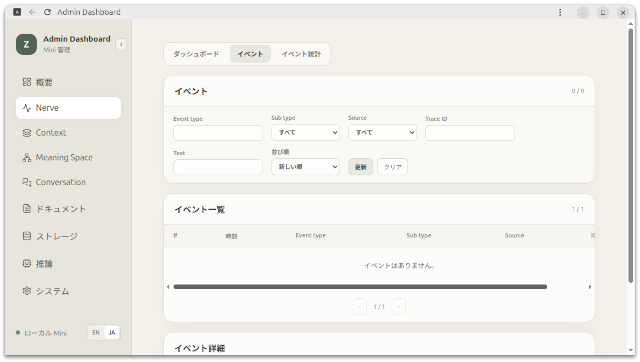Switch to the ダッシュボード tab
This screenshot has width=640, height=362.
(196, 54)
